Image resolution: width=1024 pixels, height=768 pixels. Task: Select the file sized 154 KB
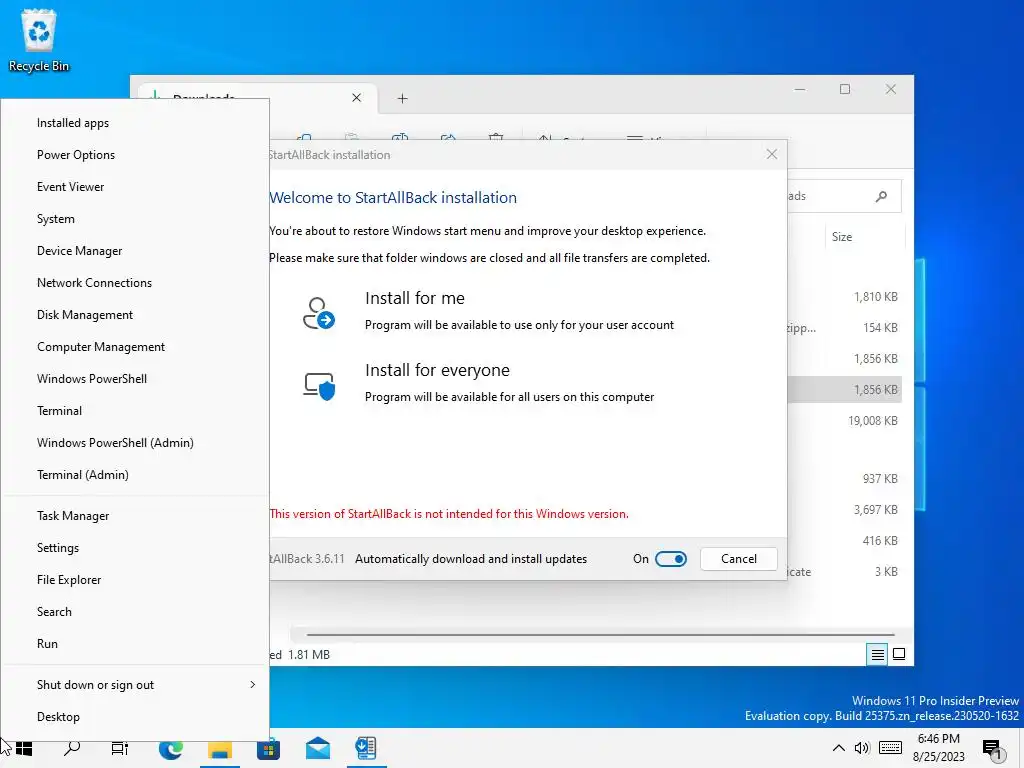click(x=880, y=328)
